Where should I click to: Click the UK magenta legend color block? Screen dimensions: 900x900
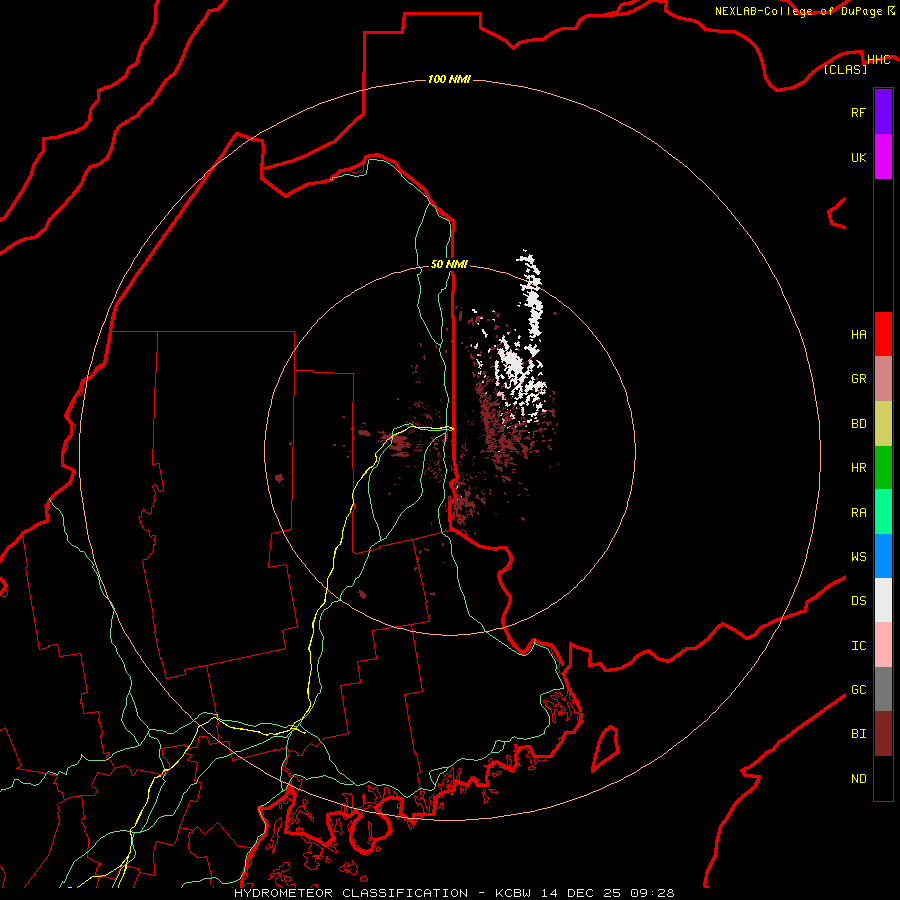click(883, 156)
